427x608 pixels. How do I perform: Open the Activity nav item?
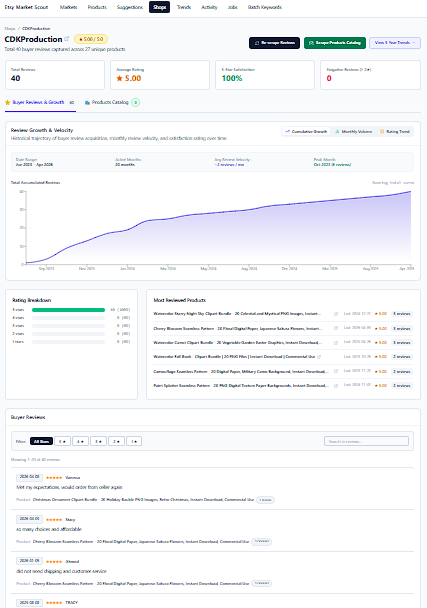click(209, 7)
